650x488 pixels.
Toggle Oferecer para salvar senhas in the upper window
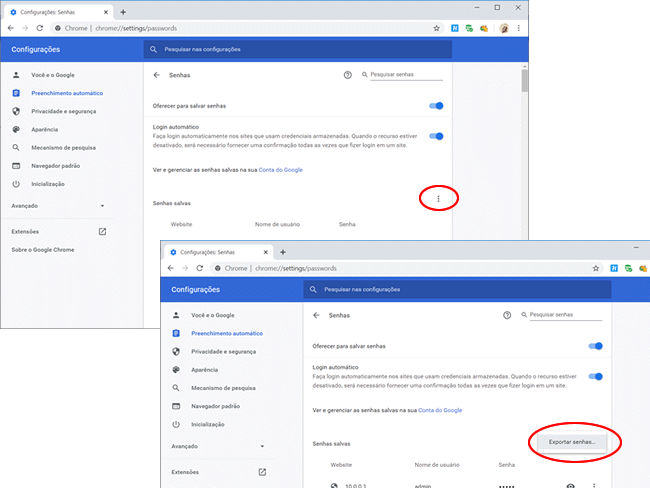click(x=436, y=106)
